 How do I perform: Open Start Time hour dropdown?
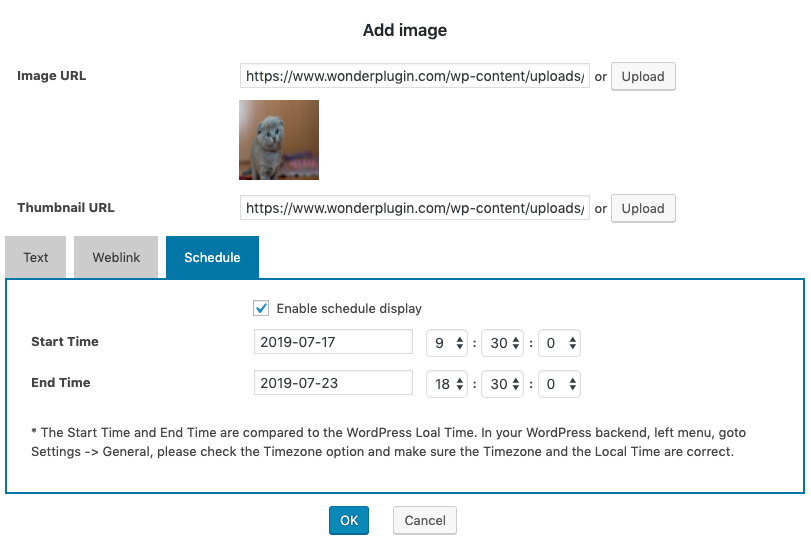pos(447,343)
